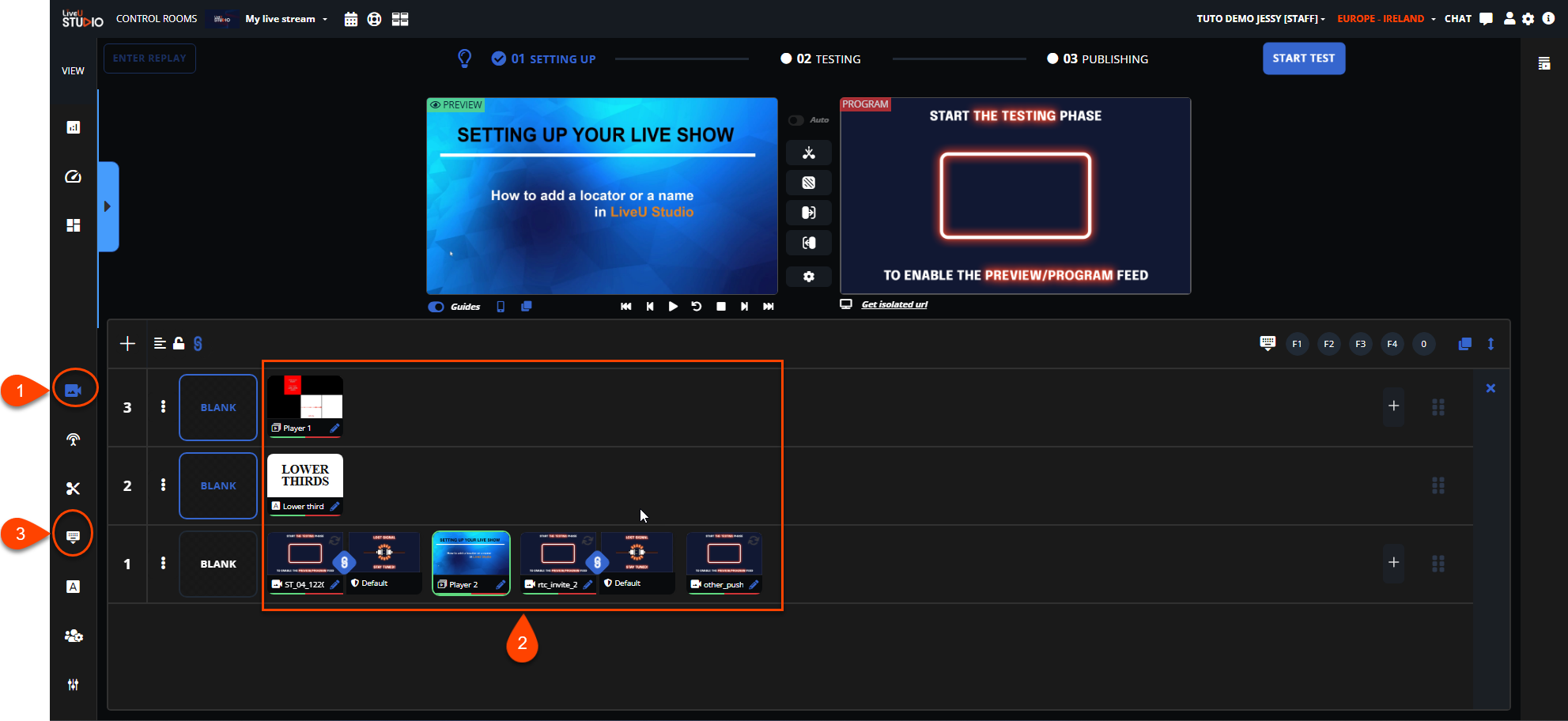The width and height of the screenshot is (1568, 721).
Task: Open the My live stream dropdown
Action: [x=286, y=19]
